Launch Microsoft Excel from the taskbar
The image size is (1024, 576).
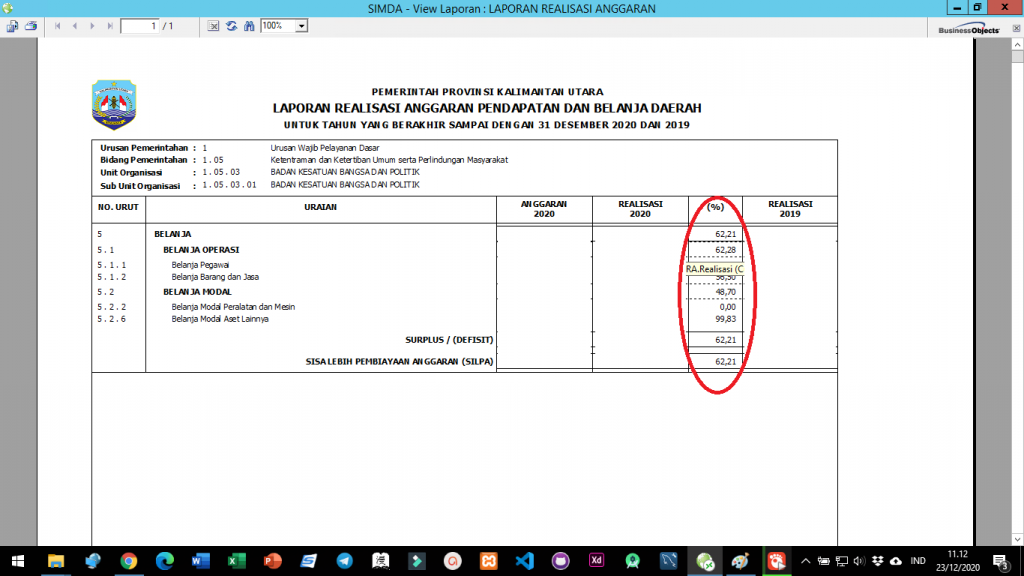236,561
